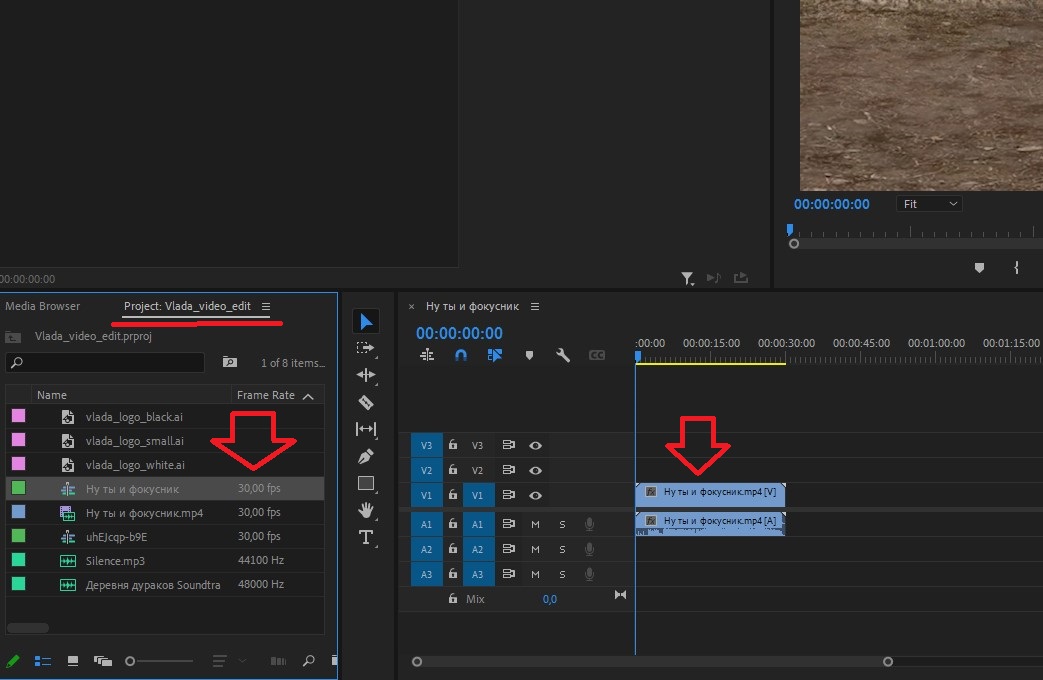Screen dimensions: 1043x680
Task: Toggle project writable pencil icon
Action: pyautogui.click(x=13, y=661)
